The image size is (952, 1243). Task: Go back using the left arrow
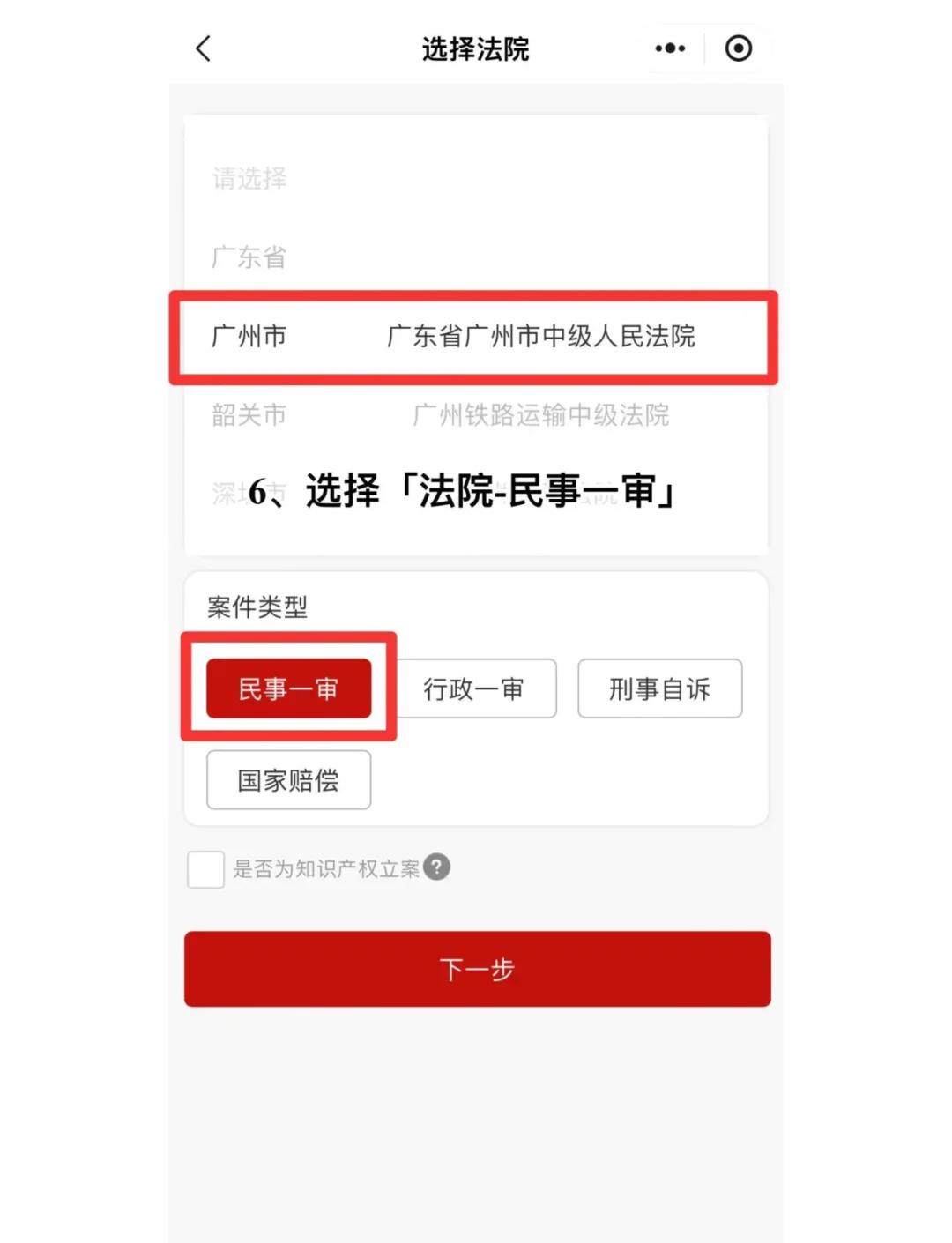(204, 48)
